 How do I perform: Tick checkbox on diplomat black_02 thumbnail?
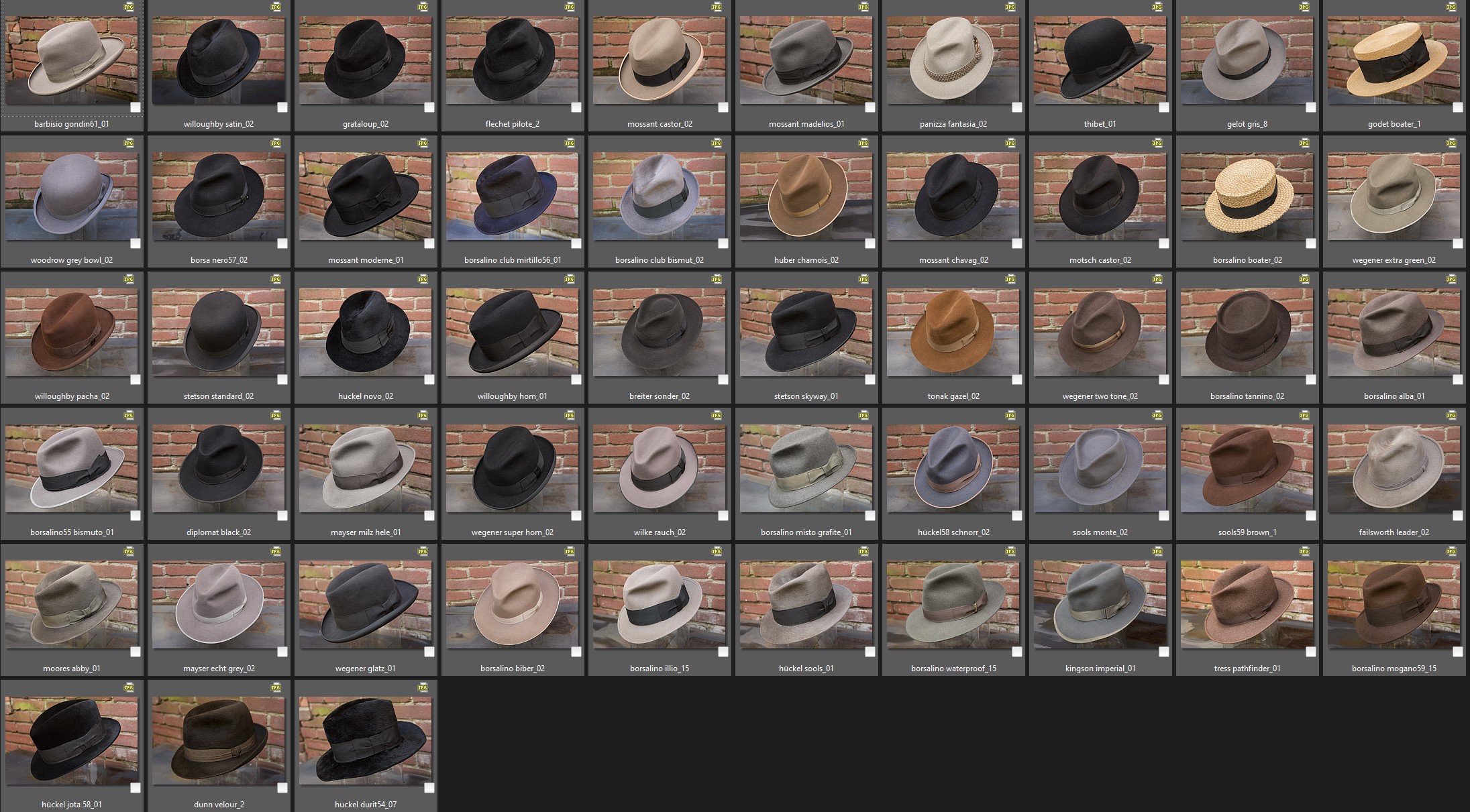click(282, 516)
